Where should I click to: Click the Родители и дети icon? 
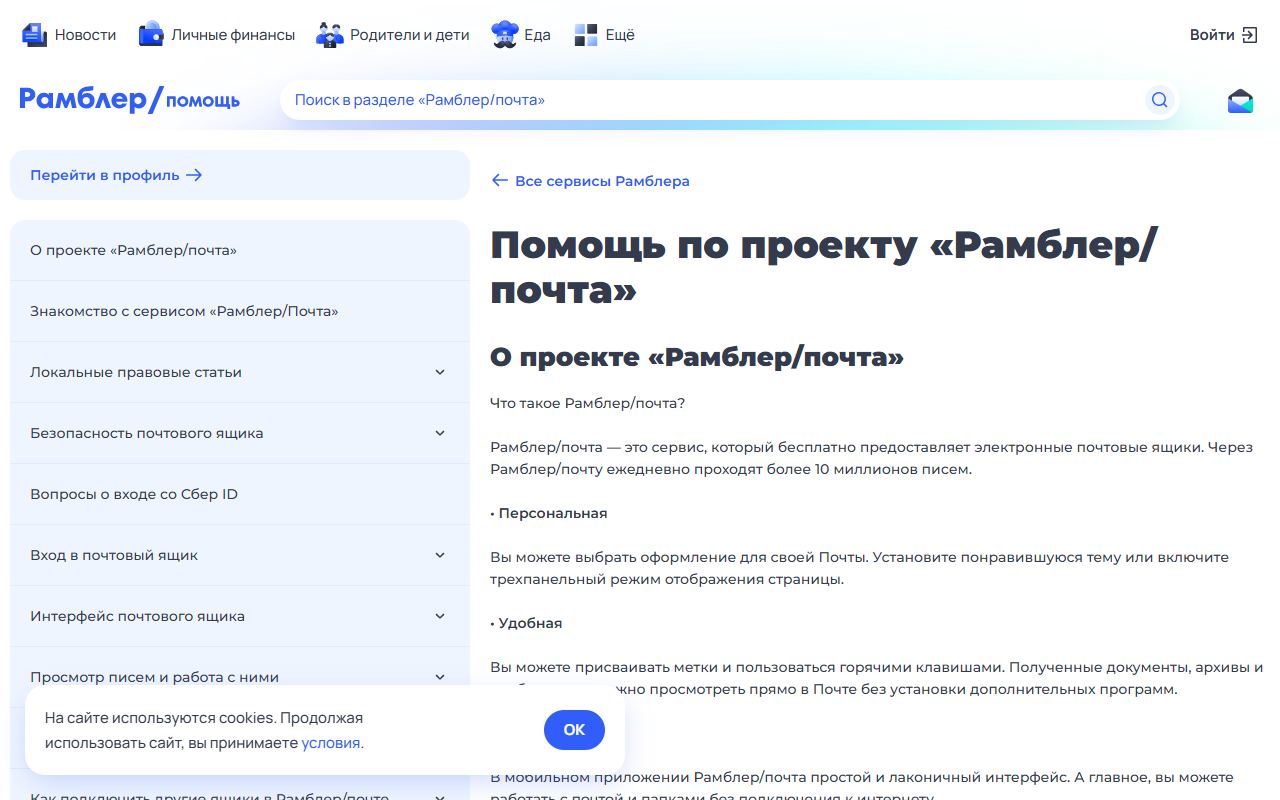(x=330, y=35)
